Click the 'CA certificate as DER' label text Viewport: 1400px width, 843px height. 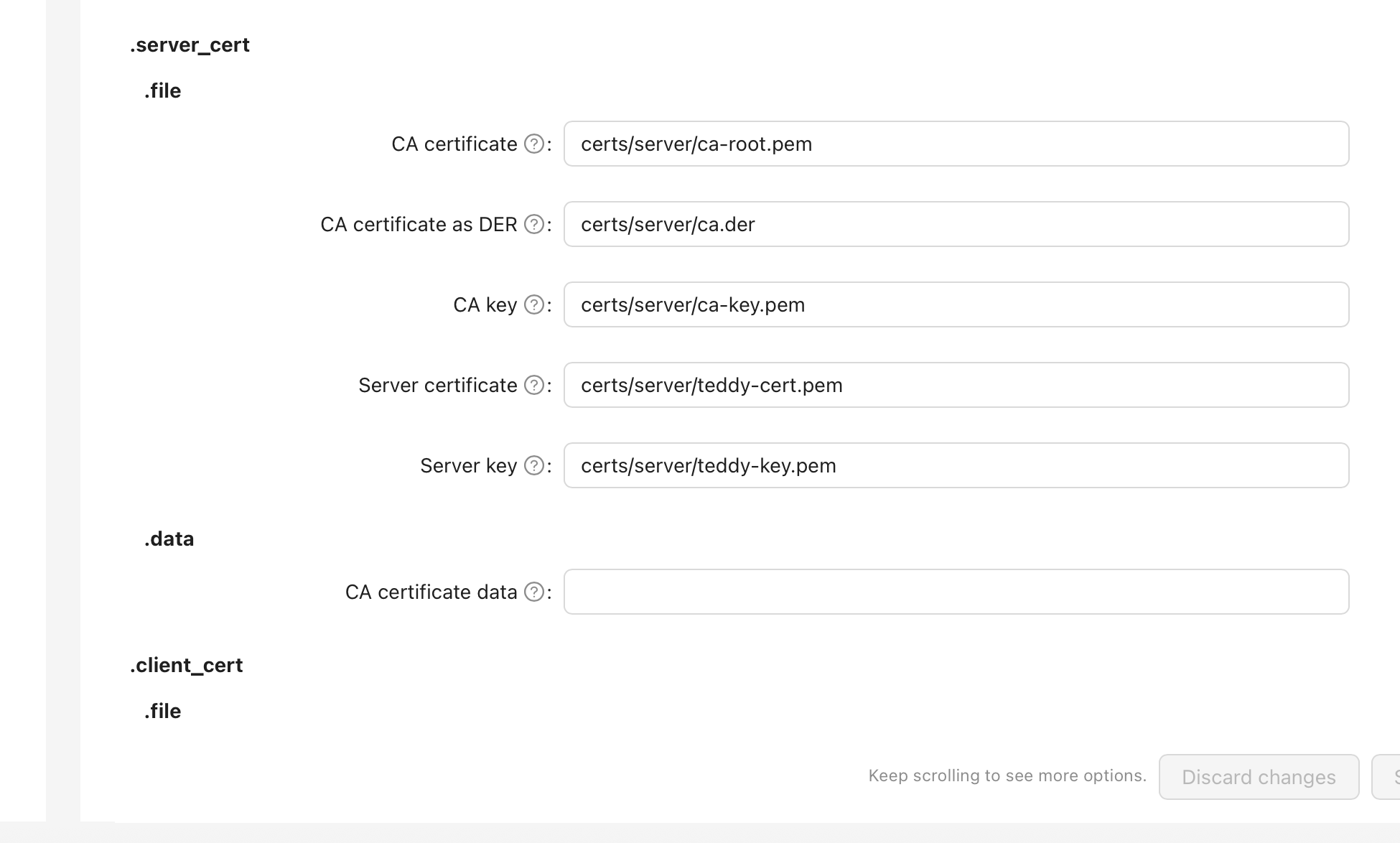pyautogui.click(x=419, y=225)
